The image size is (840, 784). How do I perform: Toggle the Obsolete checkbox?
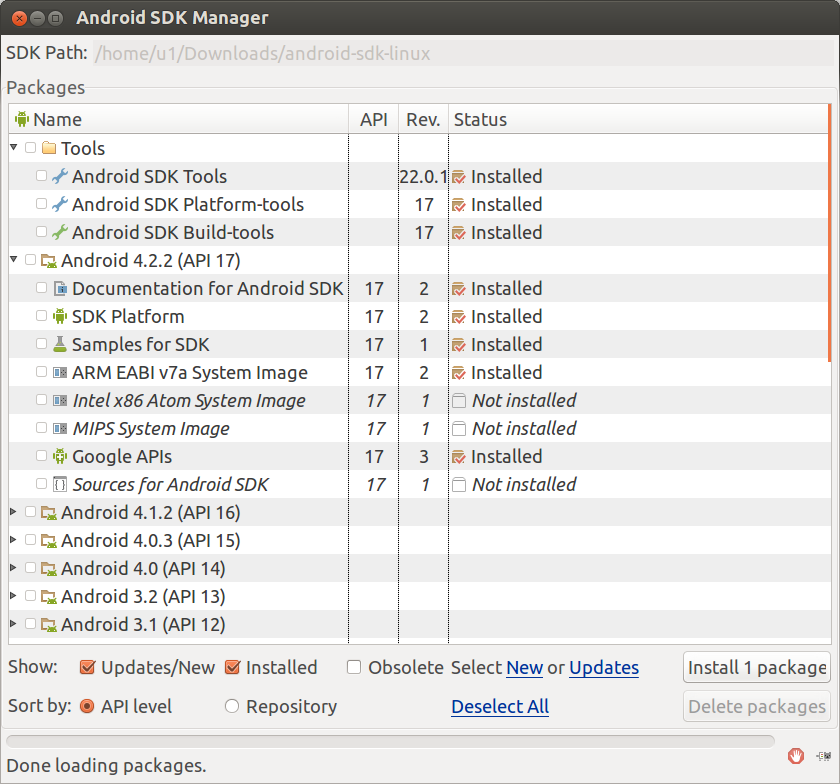point(354,667)
